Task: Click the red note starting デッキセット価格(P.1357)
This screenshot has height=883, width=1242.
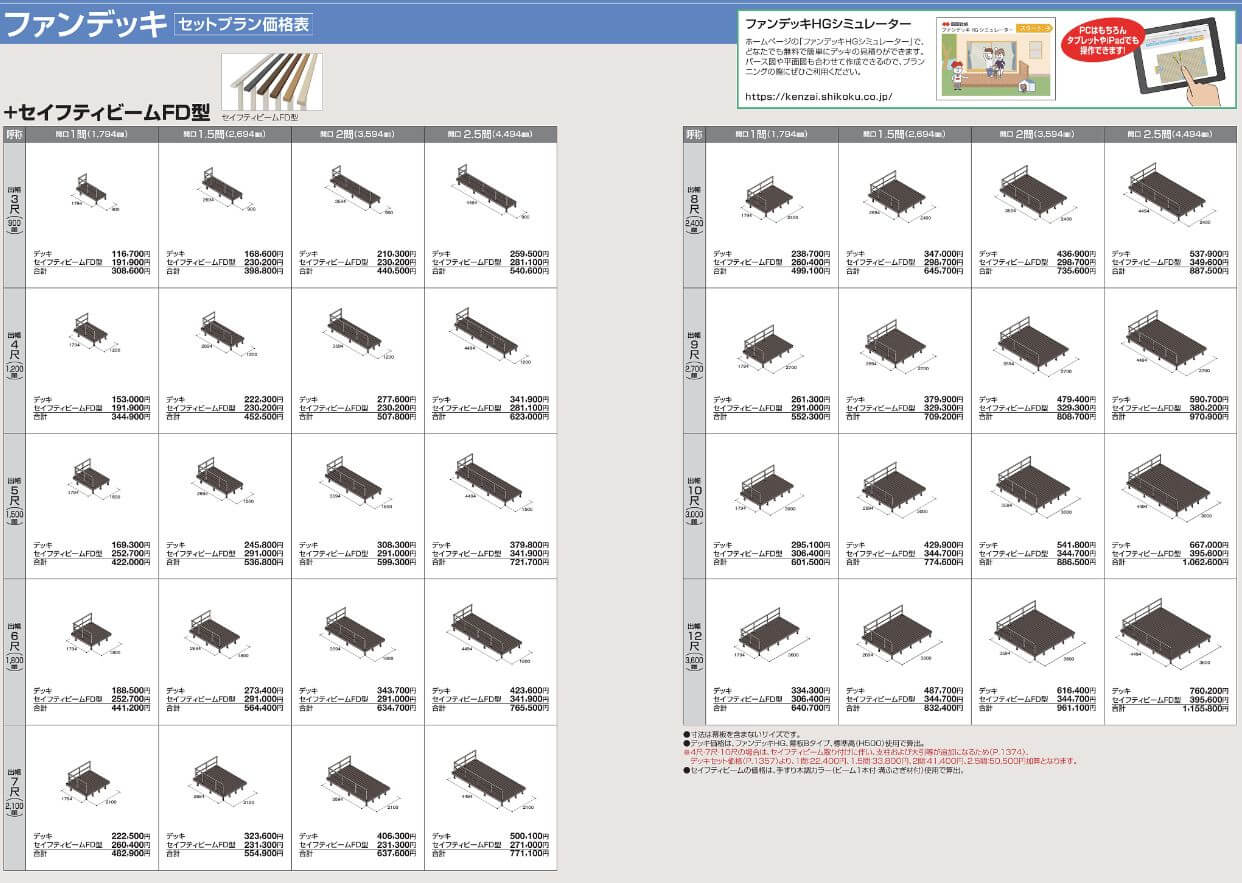Action: click(883, 761)
